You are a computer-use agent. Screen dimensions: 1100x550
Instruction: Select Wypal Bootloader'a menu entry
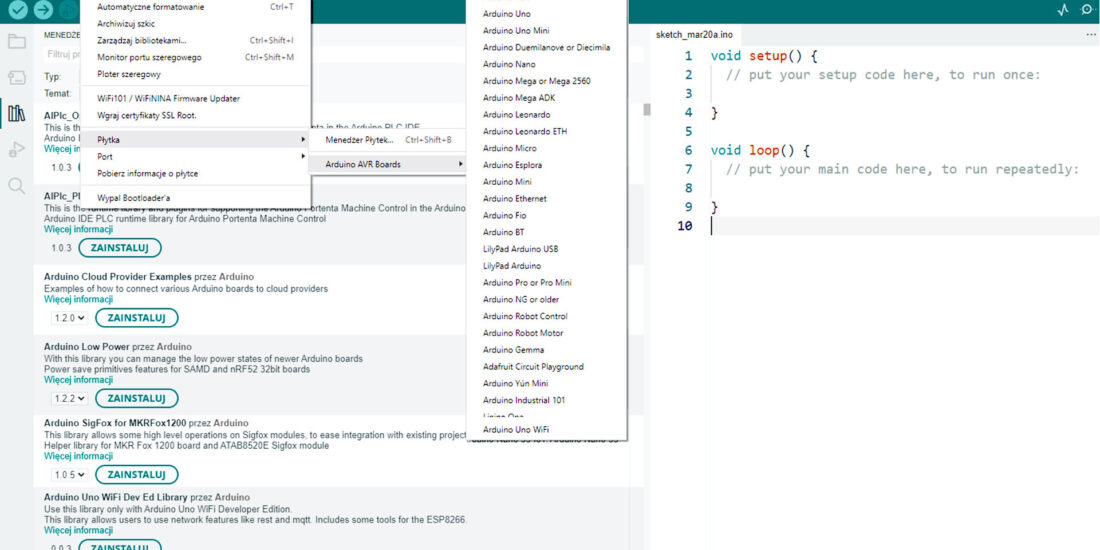(195, 199)
